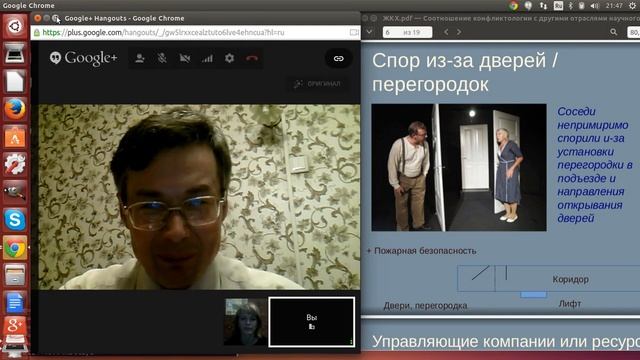Open the sound volume indicator

595,5
